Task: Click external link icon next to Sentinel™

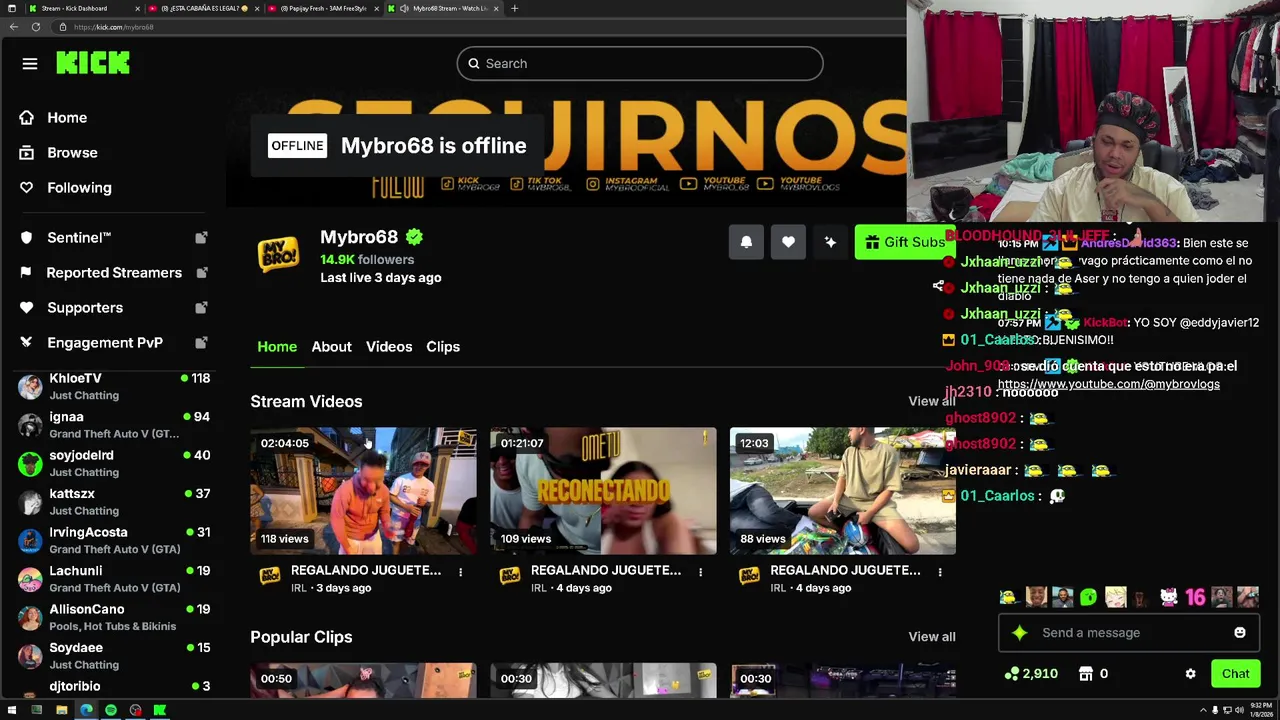Action: point(201,238)
